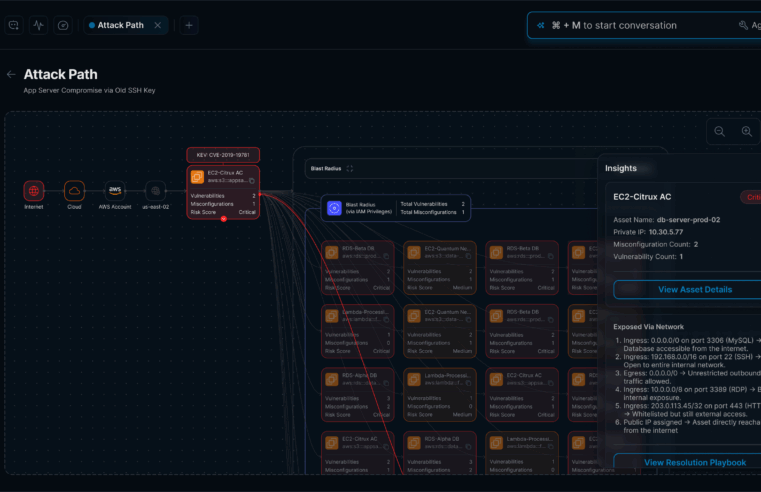Image resolution: width=761 pixels, height=492 pixels.
Task: Expand the red chevron under EC2-Citrux AC node
Action: 224,219
